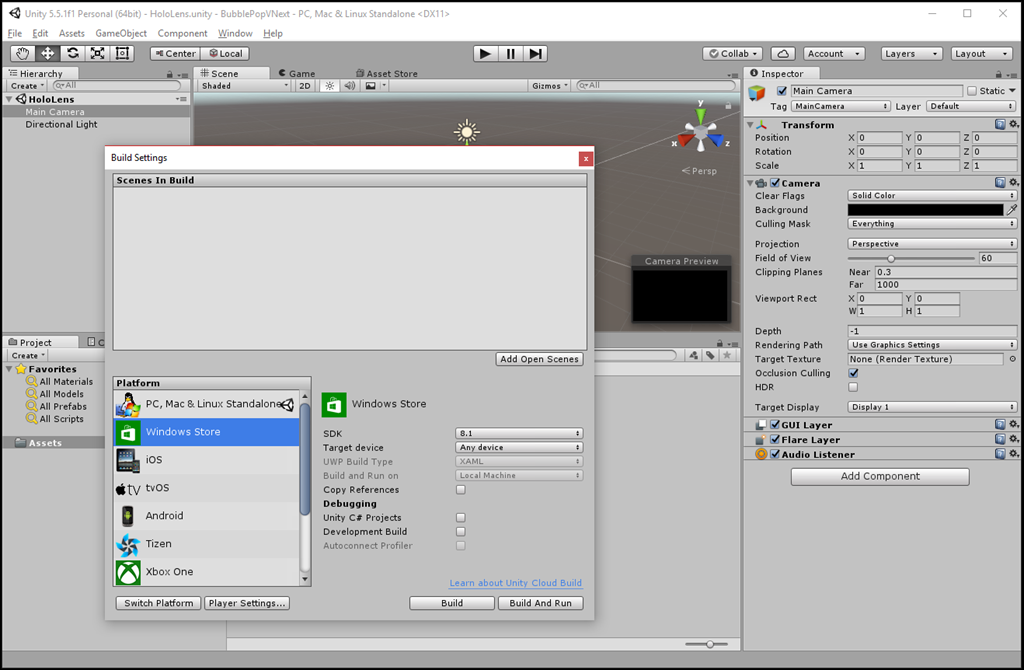Screen dimensions: 1024x670
Task: Select the Scale tool in toolbar
Action: pyautogui.click(x=97, y=54)
